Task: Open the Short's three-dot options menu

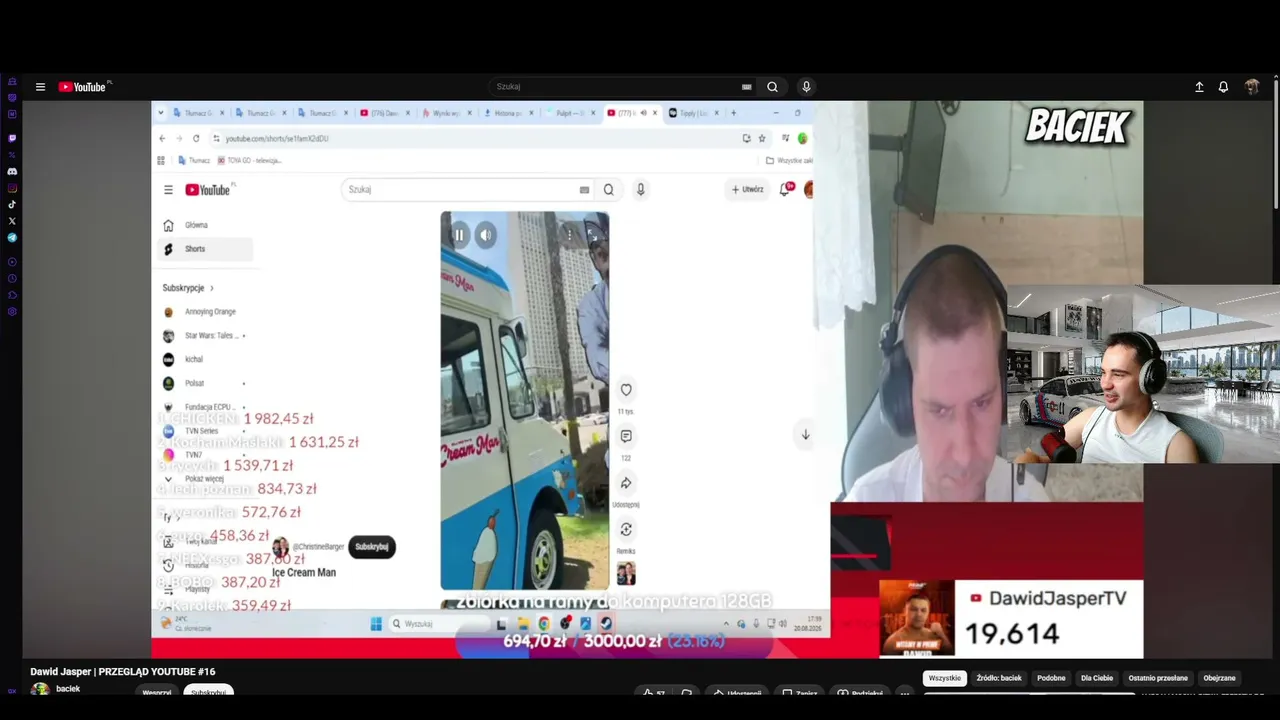Action: (569, 235)
